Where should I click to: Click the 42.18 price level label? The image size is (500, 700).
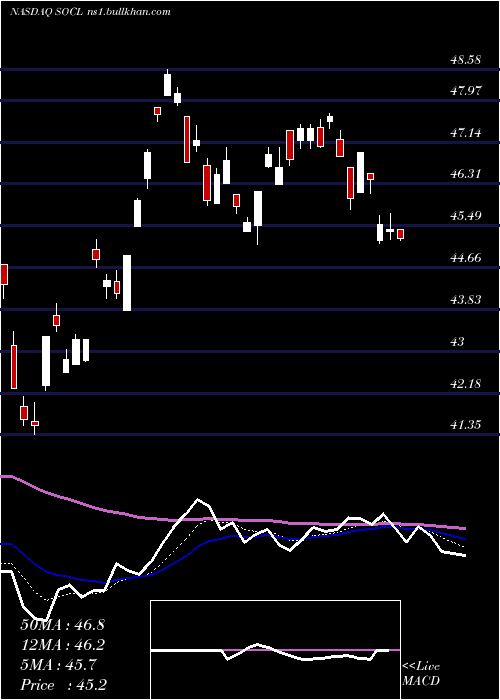coord(466,383)
